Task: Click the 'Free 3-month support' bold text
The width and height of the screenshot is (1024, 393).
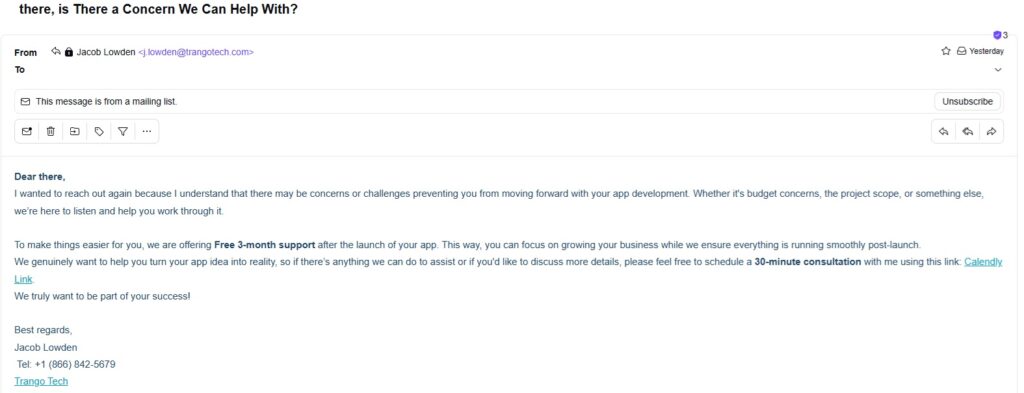Action: click(264, 245)
